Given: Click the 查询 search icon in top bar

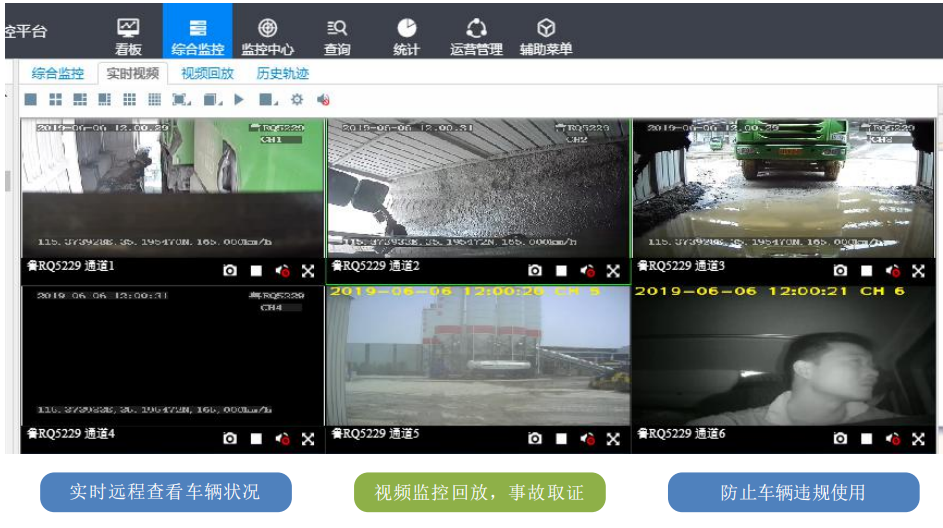Looking at the screenshot, I should [x=337, y=36].
